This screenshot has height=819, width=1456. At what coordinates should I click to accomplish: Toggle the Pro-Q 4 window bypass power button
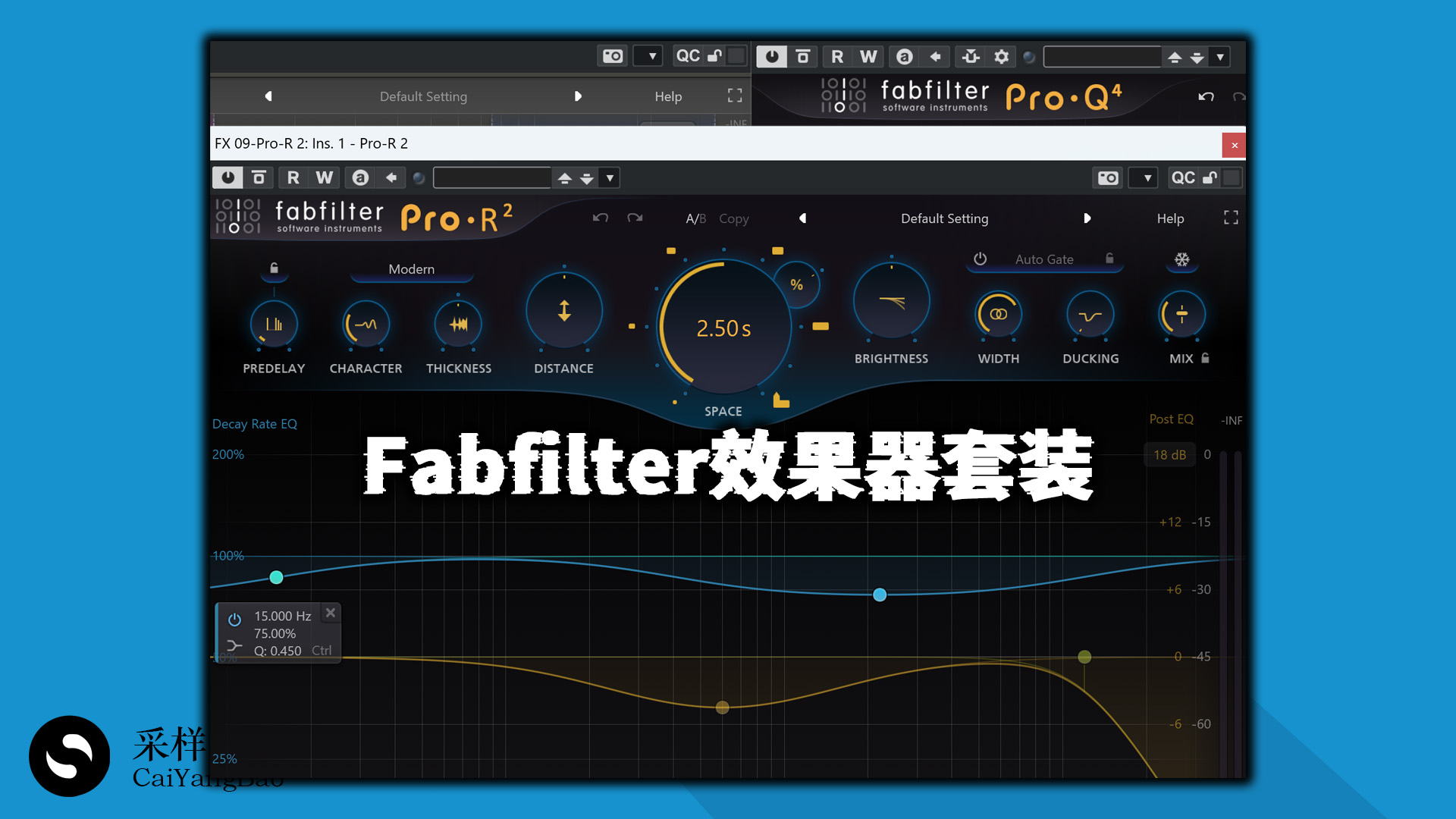point(772,56)
